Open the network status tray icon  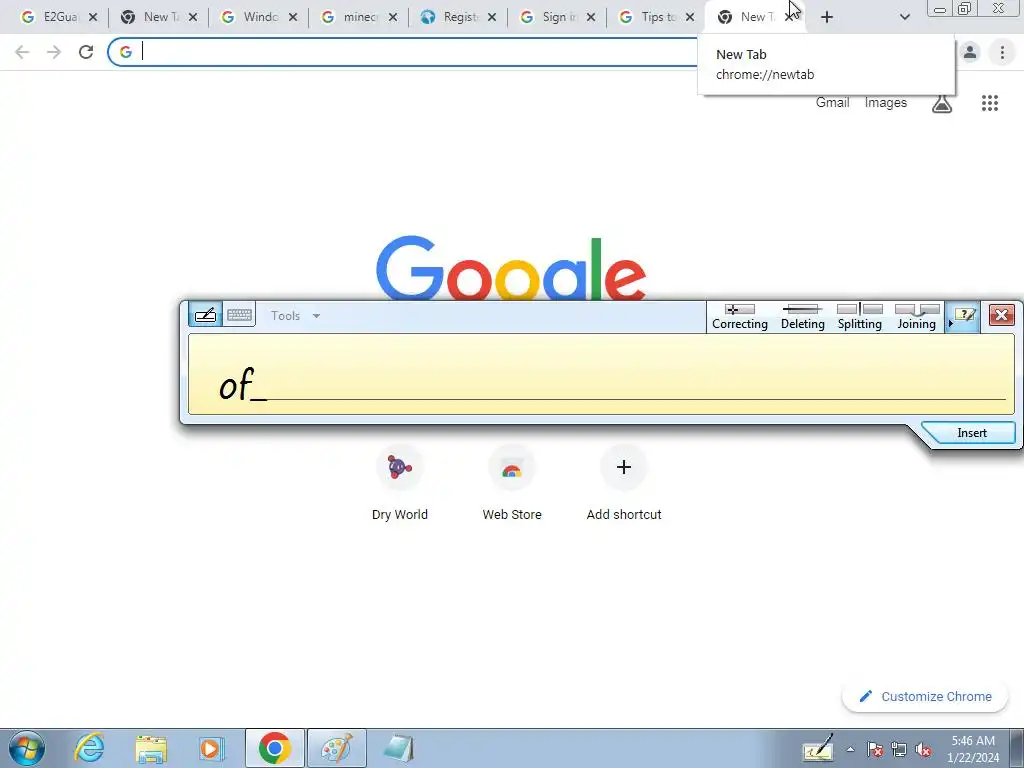[x=899, y=750]
